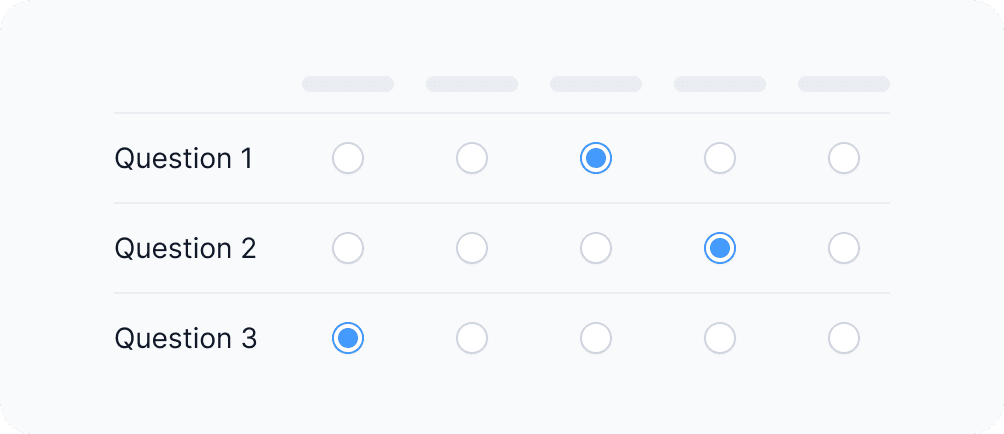This screenshot has height=434, width=1004.
Task: Select fifth option for Question 2
Action: click(x=844, y=248)
